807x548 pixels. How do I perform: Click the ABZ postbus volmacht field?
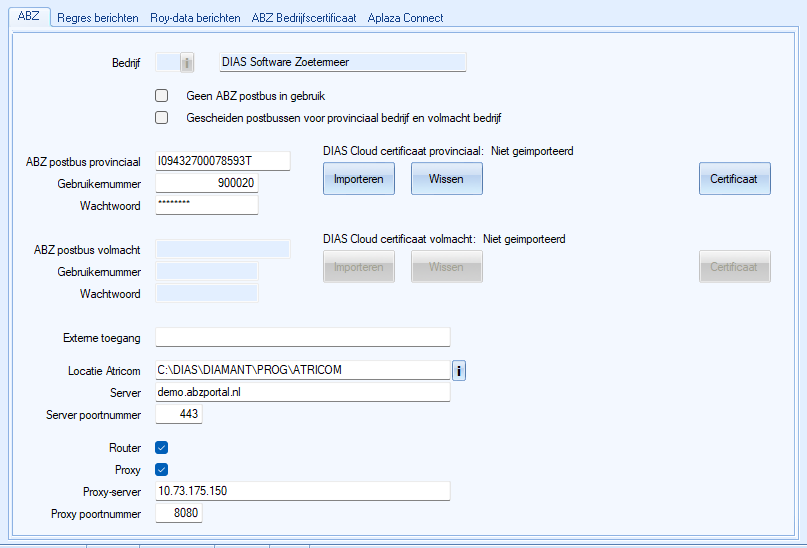pos(223,249)
